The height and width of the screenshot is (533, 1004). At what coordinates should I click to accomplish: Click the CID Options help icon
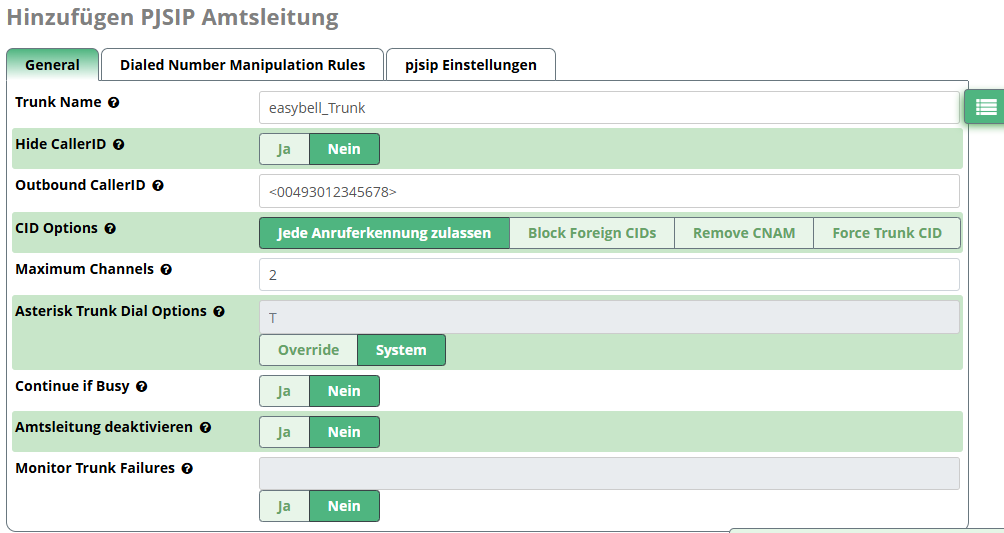coord(110,229)
